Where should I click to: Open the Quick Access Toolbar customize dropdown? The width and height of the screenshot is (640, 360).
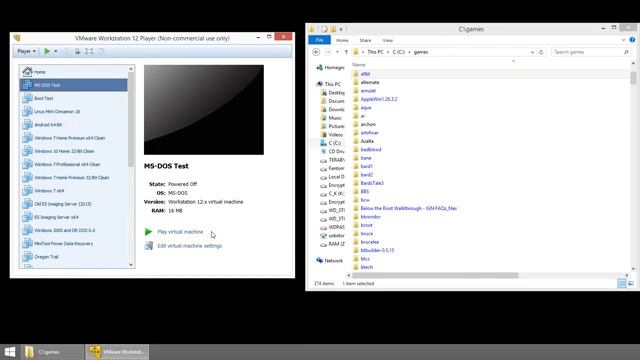[x=341, y=29]
